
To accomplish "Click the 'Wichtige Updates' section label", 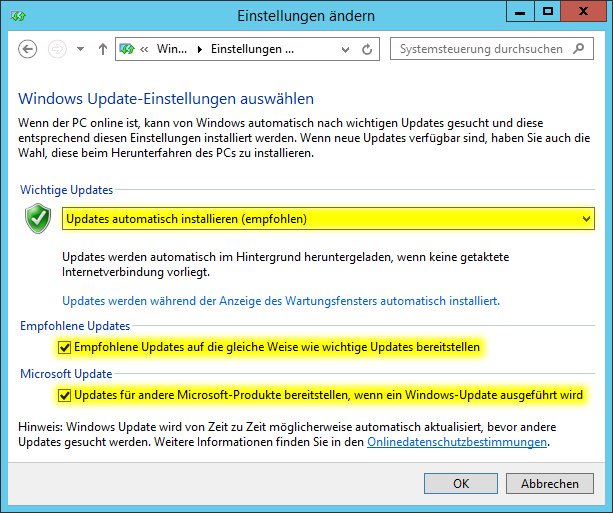I will pos(66,190).
